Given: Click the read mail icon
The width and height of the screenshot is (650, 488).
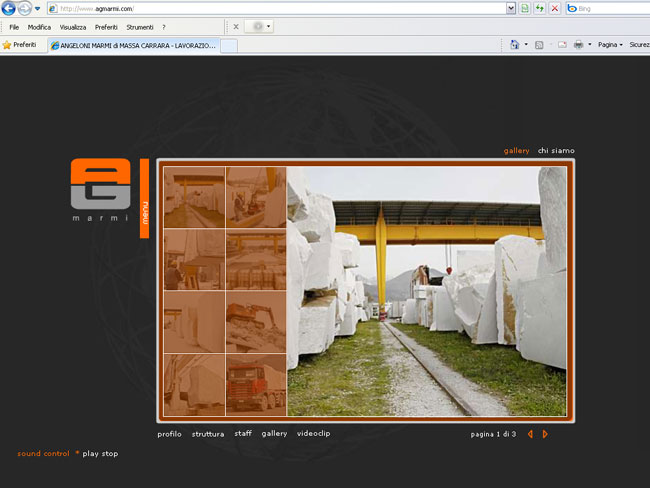Looking at the screenshot, I should pos(562,45).
